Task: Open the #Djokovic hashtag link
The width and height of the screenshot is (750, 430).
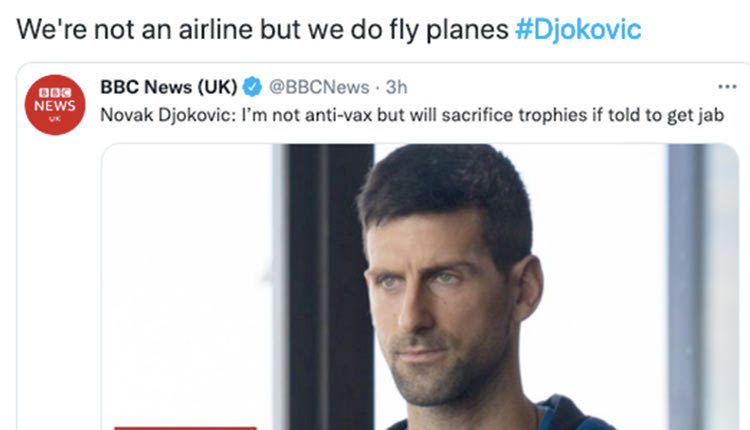Action: point(578,30)
